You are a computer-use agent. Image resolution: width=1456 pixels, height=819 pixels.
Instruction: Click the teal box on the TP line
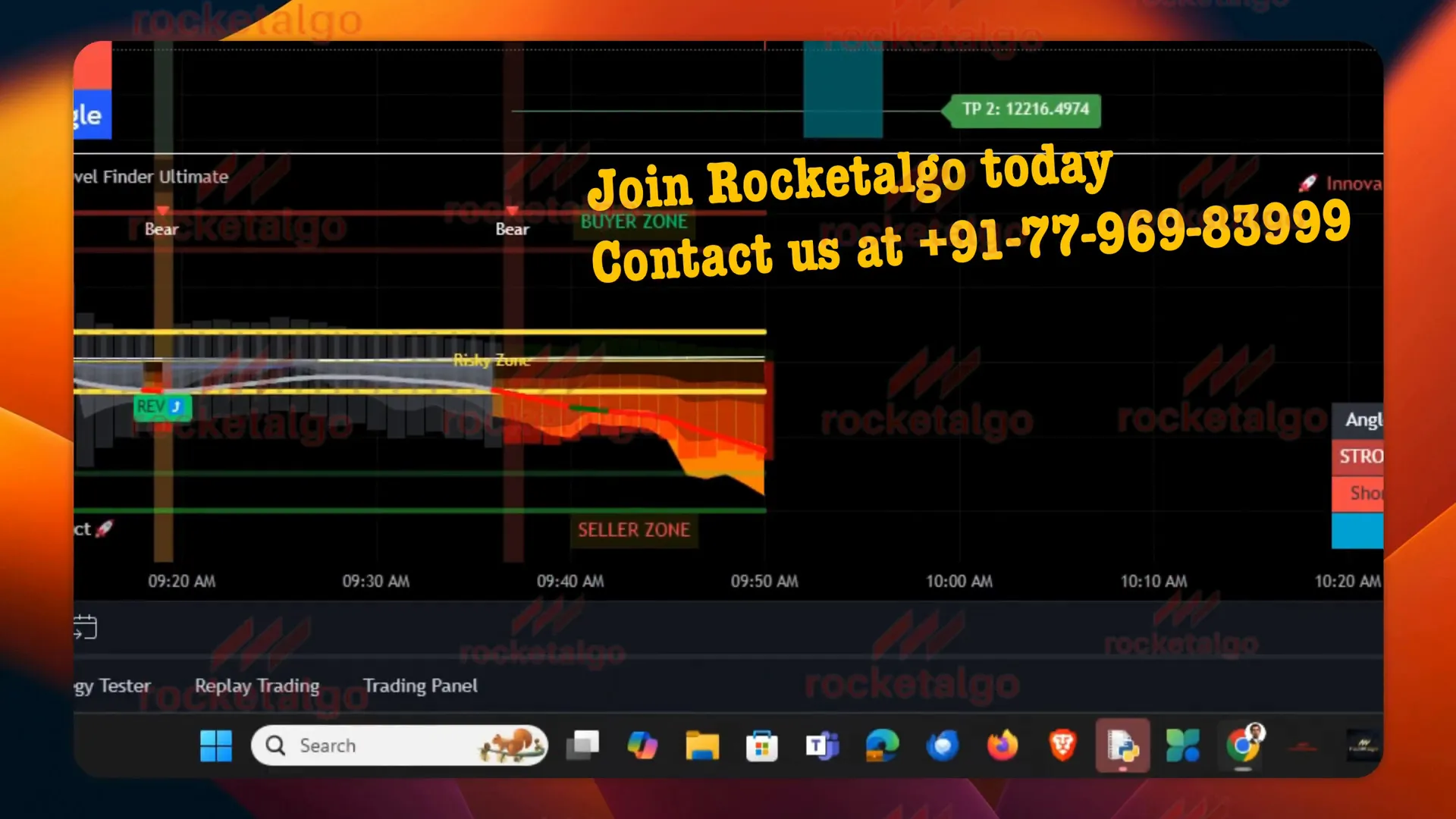click(843, 89)
